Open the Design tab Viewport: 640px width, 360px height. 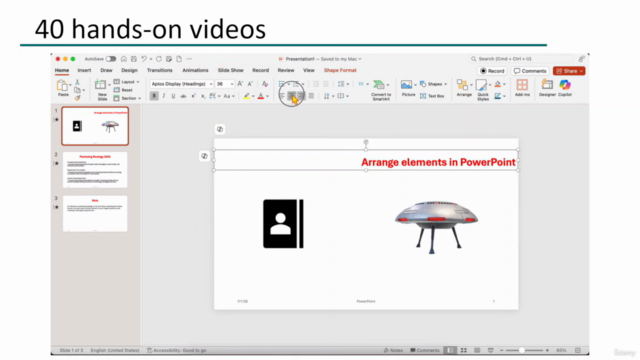pos(129,70)
